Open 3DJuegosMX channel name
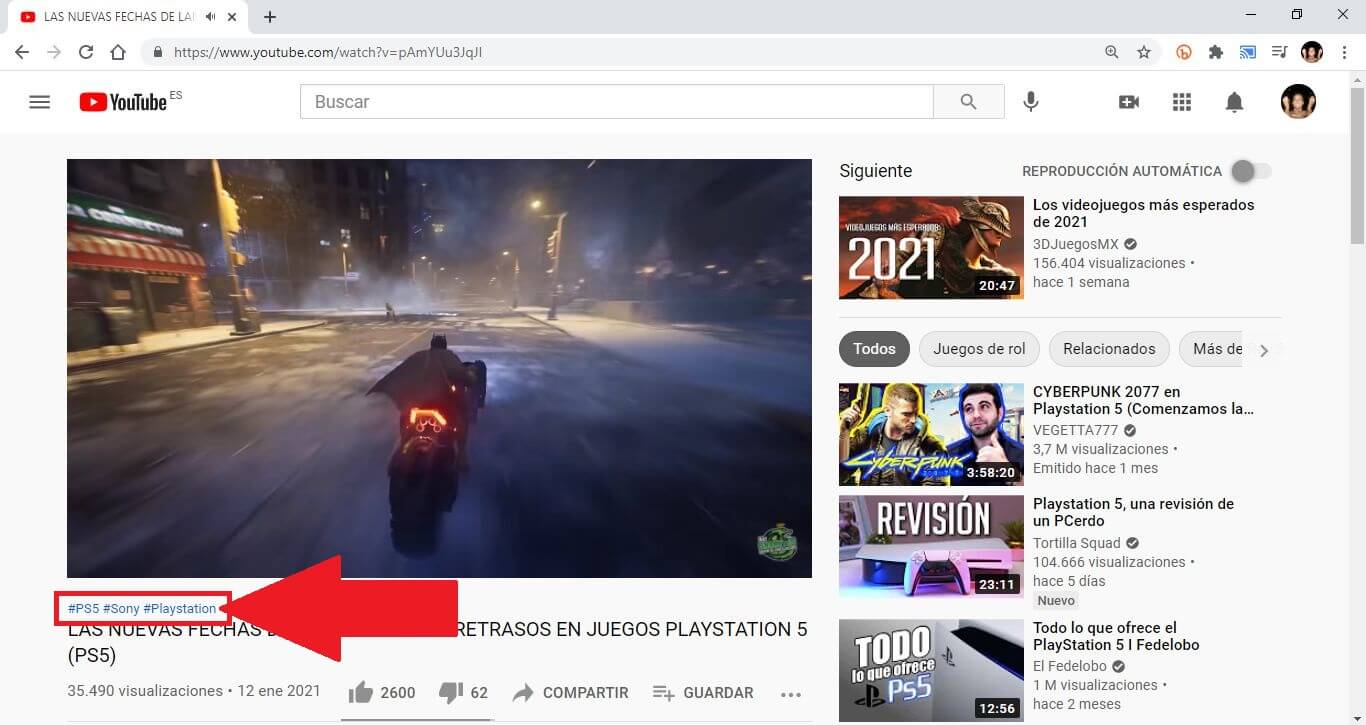 click(x=1075, y=244)
